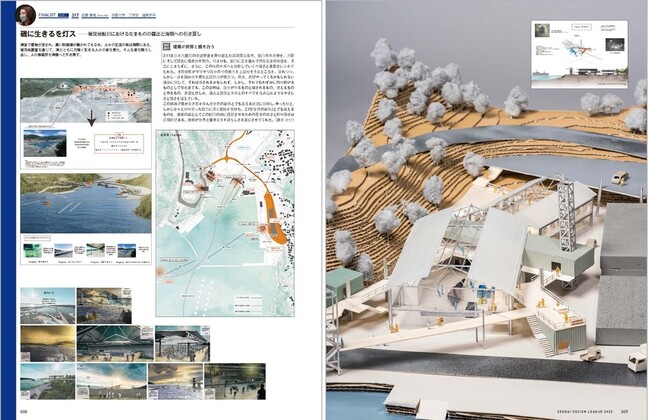Click the orange door on the small model building
Screen dimensions: 650x420
coord(563,345)
